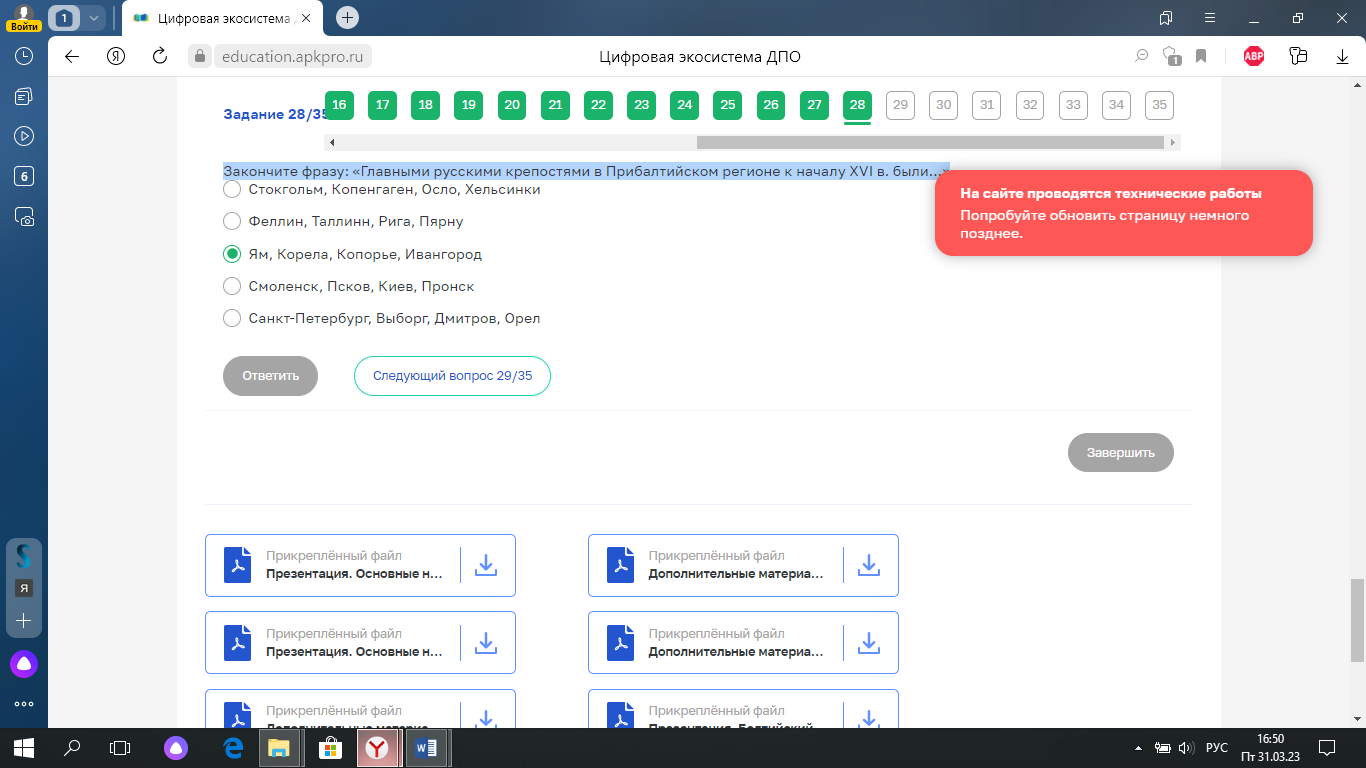Click the sidebar icon numbered 6
This screenshot has height=768, width=1366.
[24, 176]
